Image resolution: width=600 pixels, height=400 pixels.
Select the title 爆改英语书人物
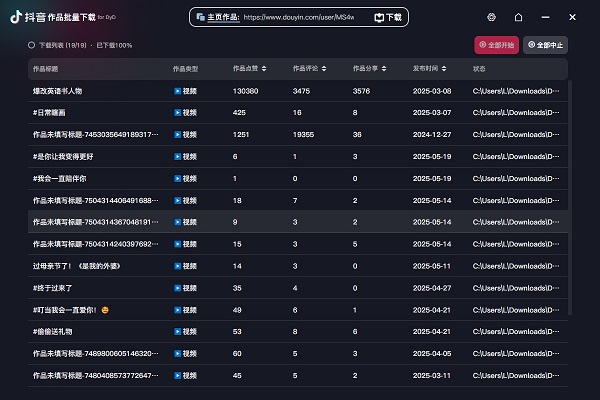pos(57,91)
